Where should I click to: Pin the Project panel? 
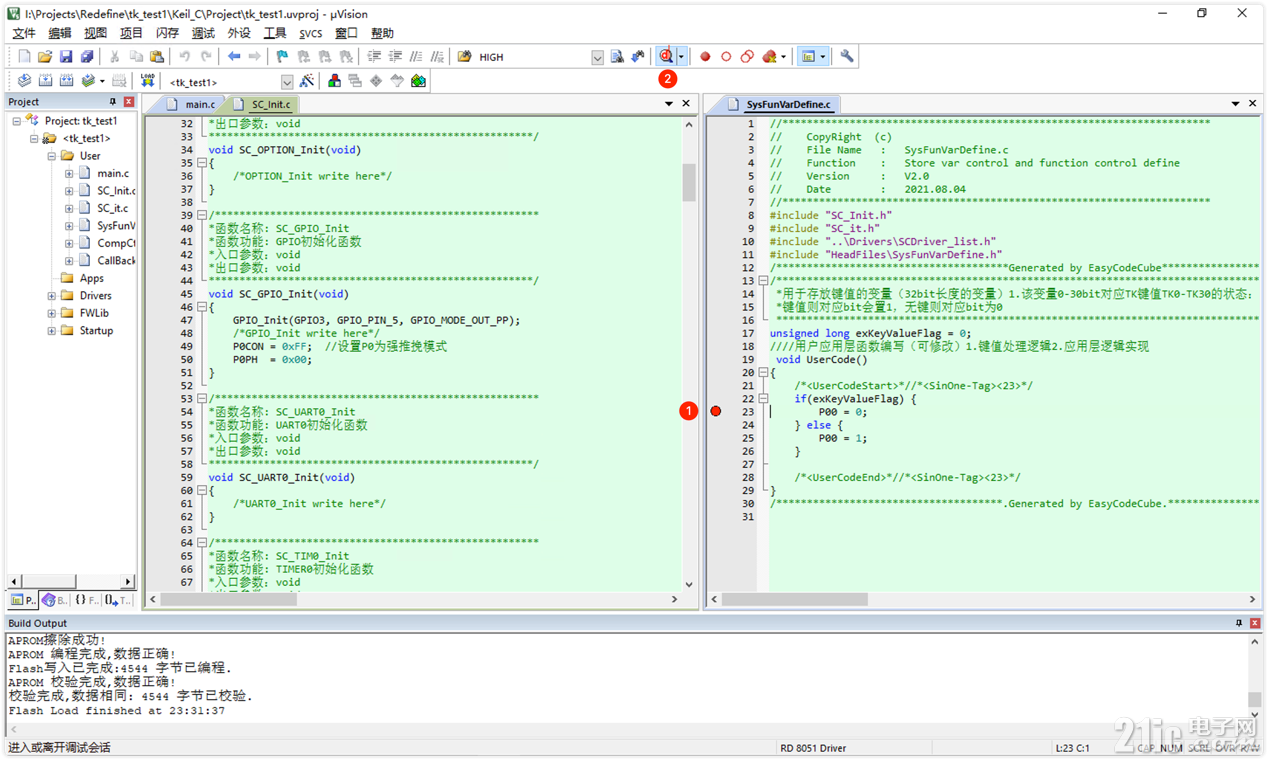[x=113, y=102]
